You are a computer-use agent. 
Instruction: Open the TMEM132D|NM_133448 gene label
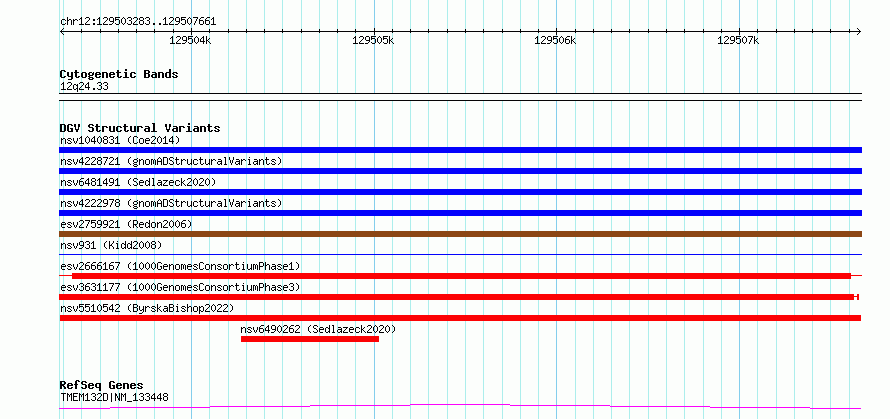(114, 397)
